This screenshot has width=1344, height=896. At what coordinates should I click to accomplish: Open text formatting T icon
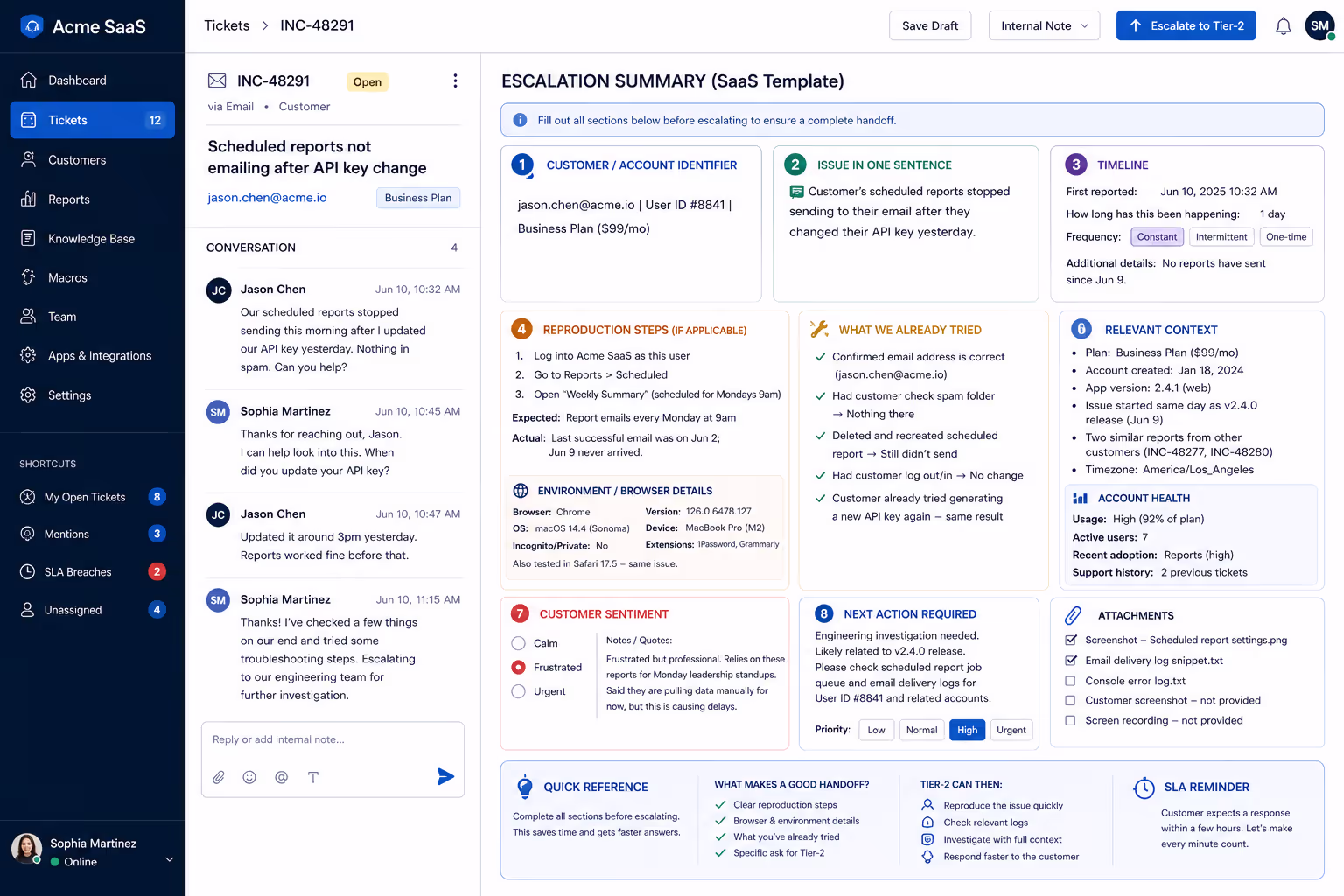coord(312,777)
